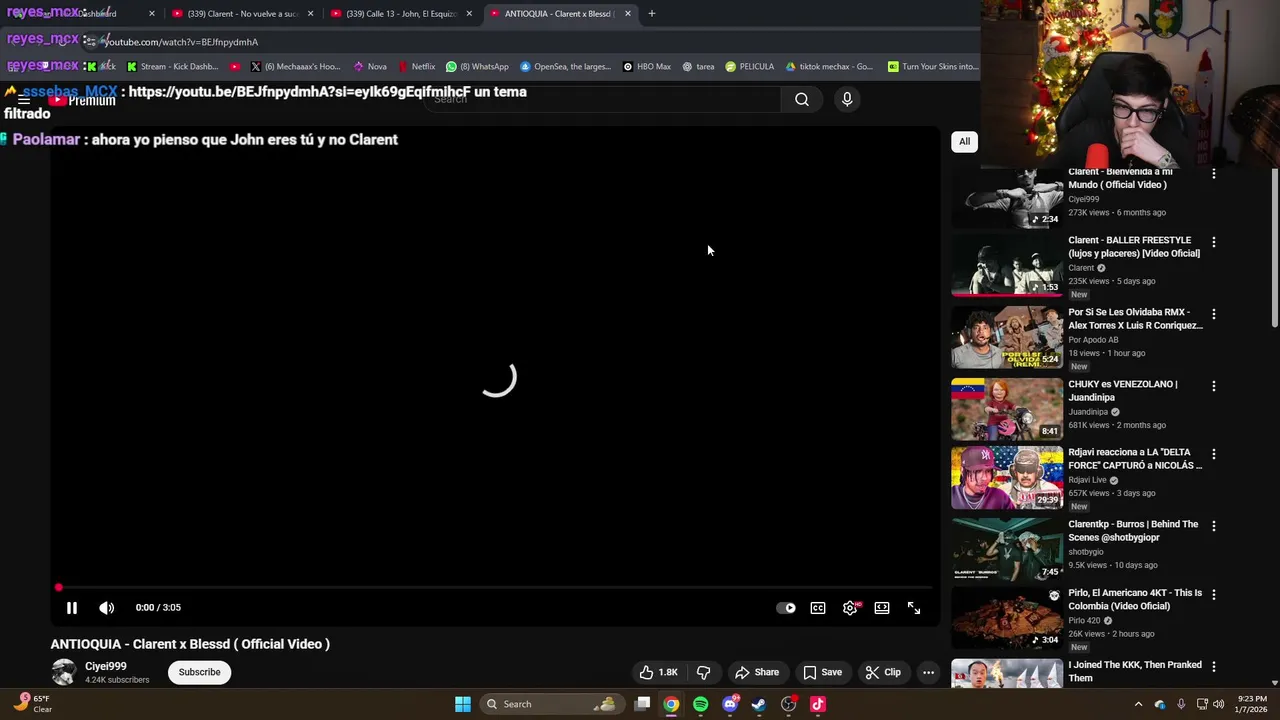
Task: Open OpenSea bookmark
Action: tap(565, 67)
